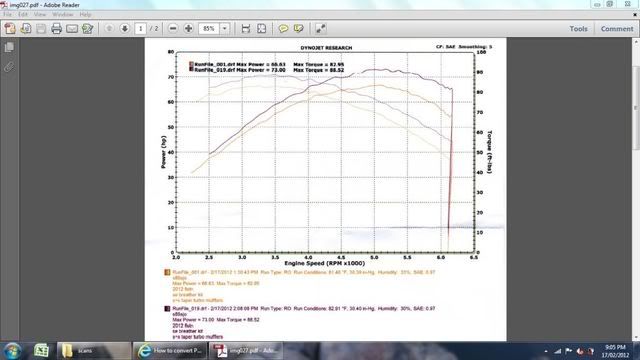Toggle fit one full page view
Screen dimensions: 640x360
point(261,29)
